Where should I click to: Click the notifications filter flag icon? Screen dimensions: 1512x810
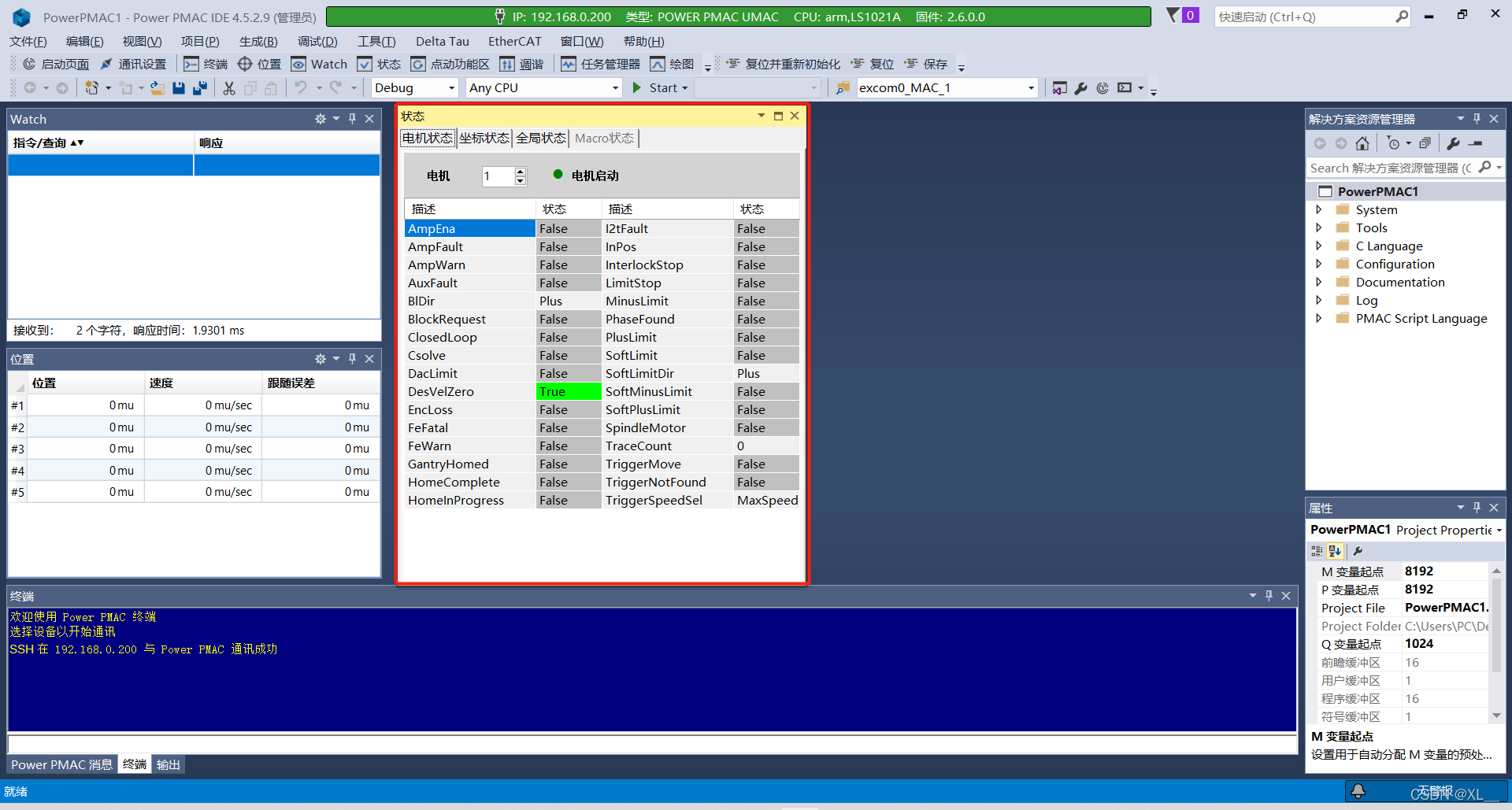pos(1173,16)
